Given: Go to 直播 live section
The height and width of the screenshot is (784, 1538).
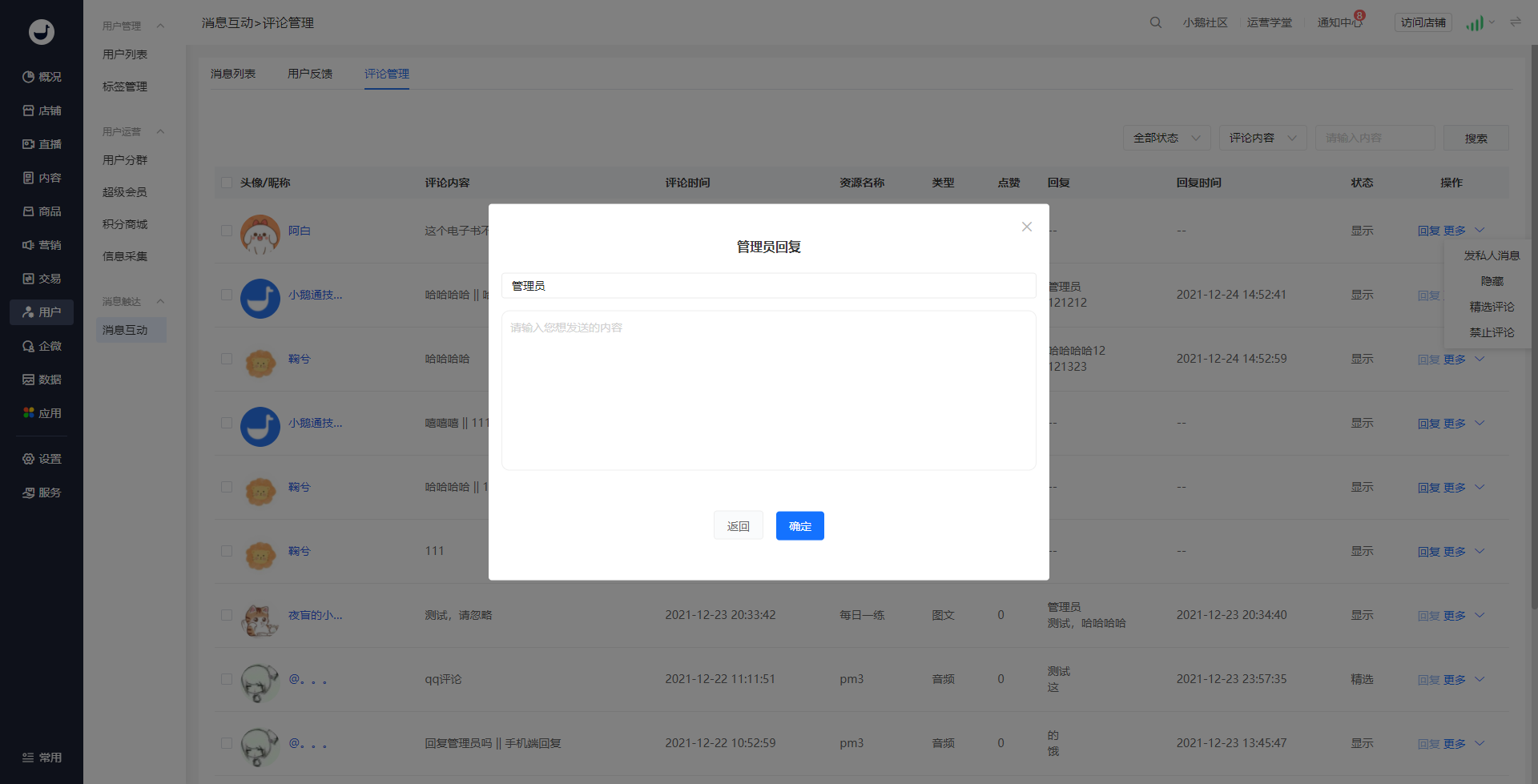Looking at the screenshot, I should (42, 144).
